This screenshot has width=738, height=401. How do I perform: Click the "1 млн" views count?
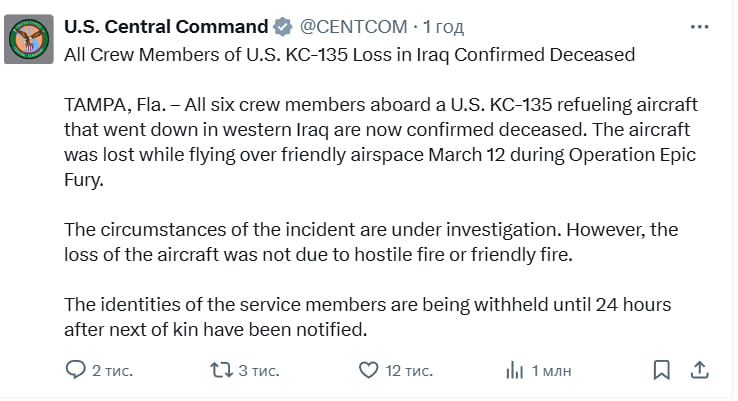click(x=551, y=371)
